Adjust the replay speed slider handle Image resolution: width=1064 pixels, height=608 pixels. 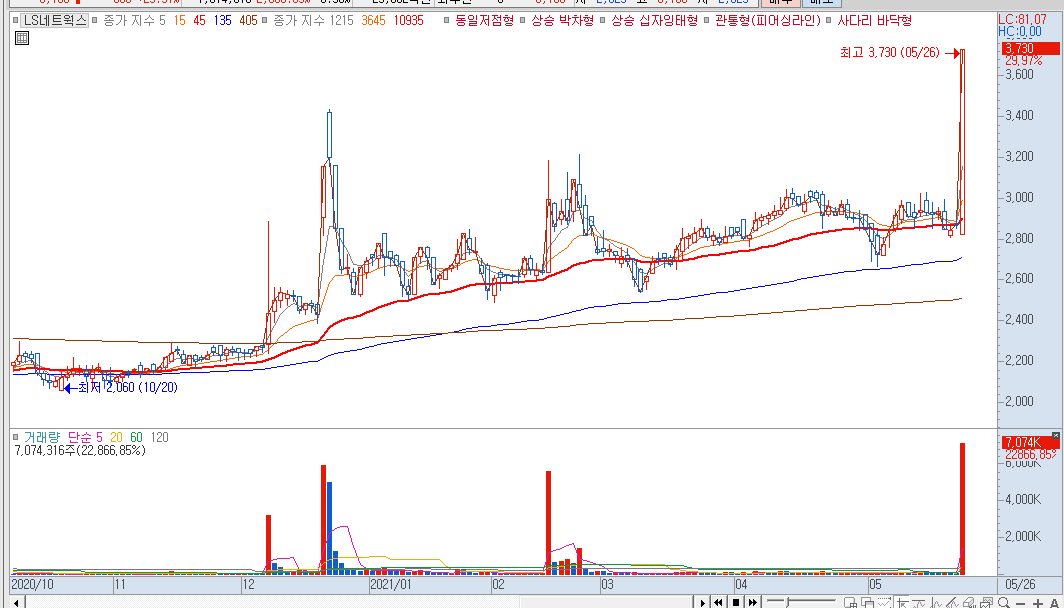pyautogui.click(x=788, y=602)
